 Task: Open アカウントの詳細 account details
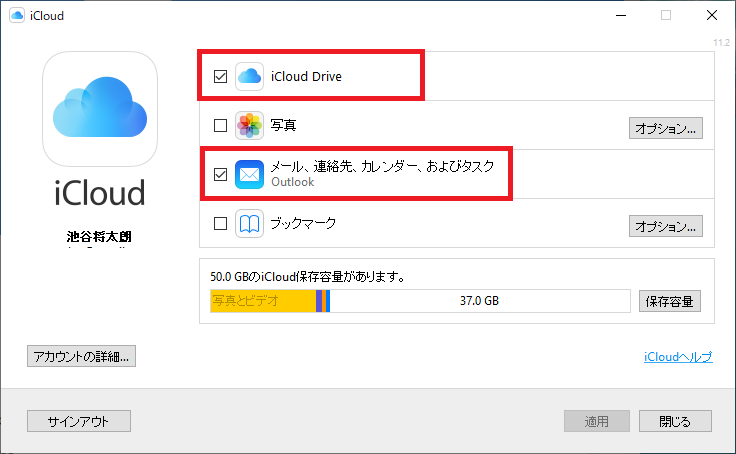81,356
